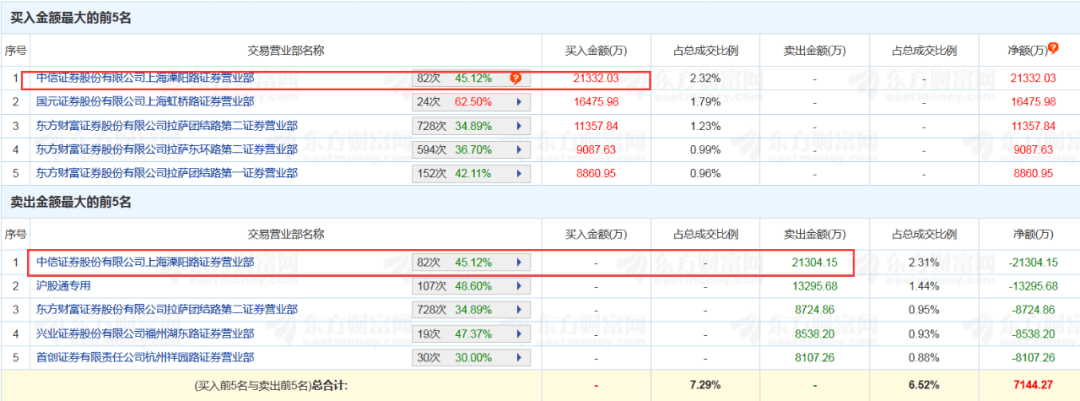Click 卖出金额(万) column header in the sell table
Image resolution: width=1080 pixels, height=401 pixels.
pyautogui.click(x=815, y=234)
